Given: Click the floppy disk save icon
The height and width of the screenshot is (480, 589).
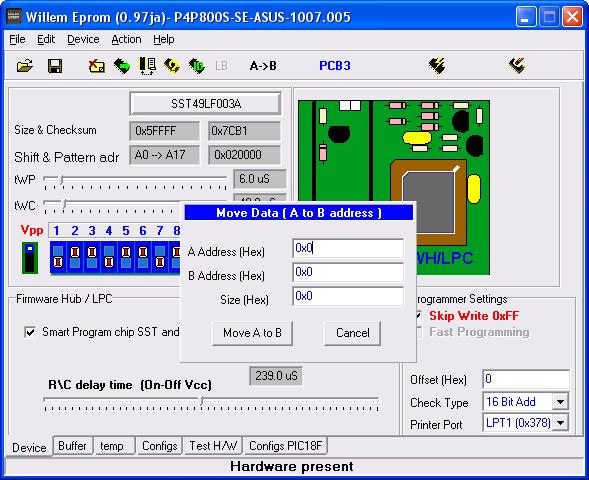Looking at the screenshot, I should (x=55, y=66).
